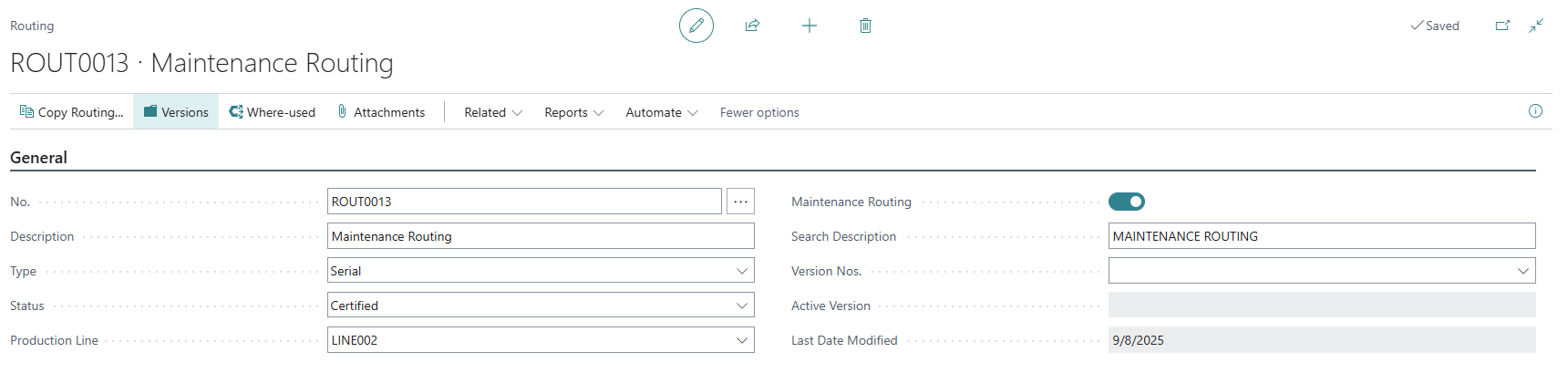Click the pencil edit icon
The height and width of the screenshot is (373, 1568).
696,26
